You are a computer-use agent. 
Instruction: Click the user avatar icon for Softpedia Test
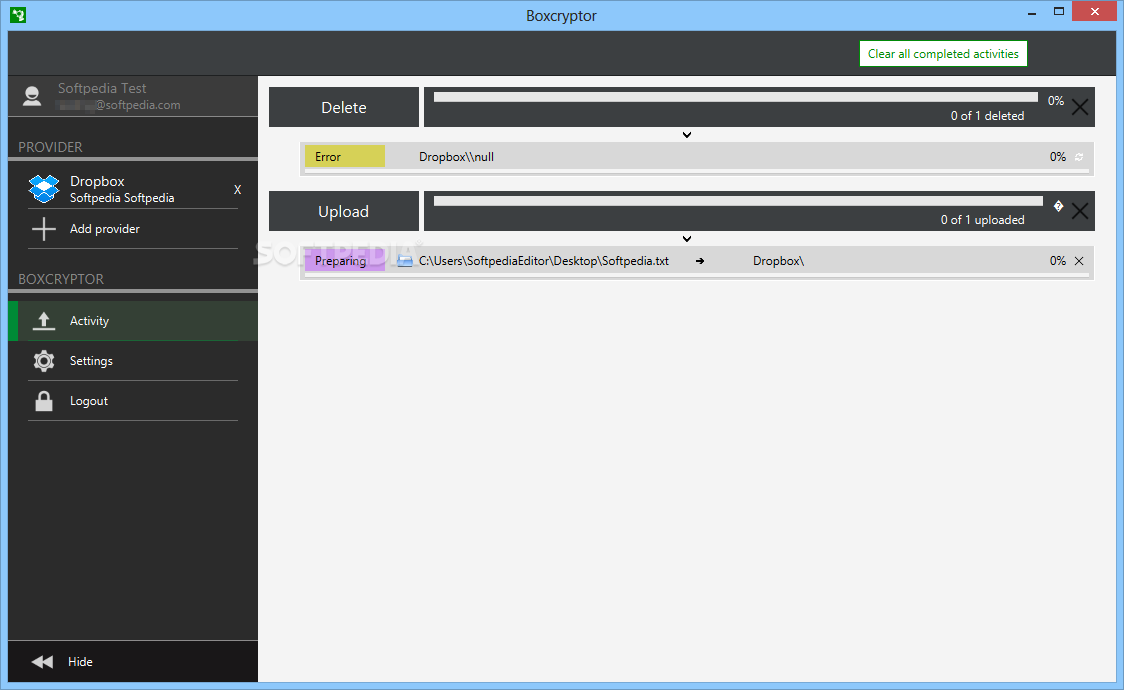(x=32, y=96)
